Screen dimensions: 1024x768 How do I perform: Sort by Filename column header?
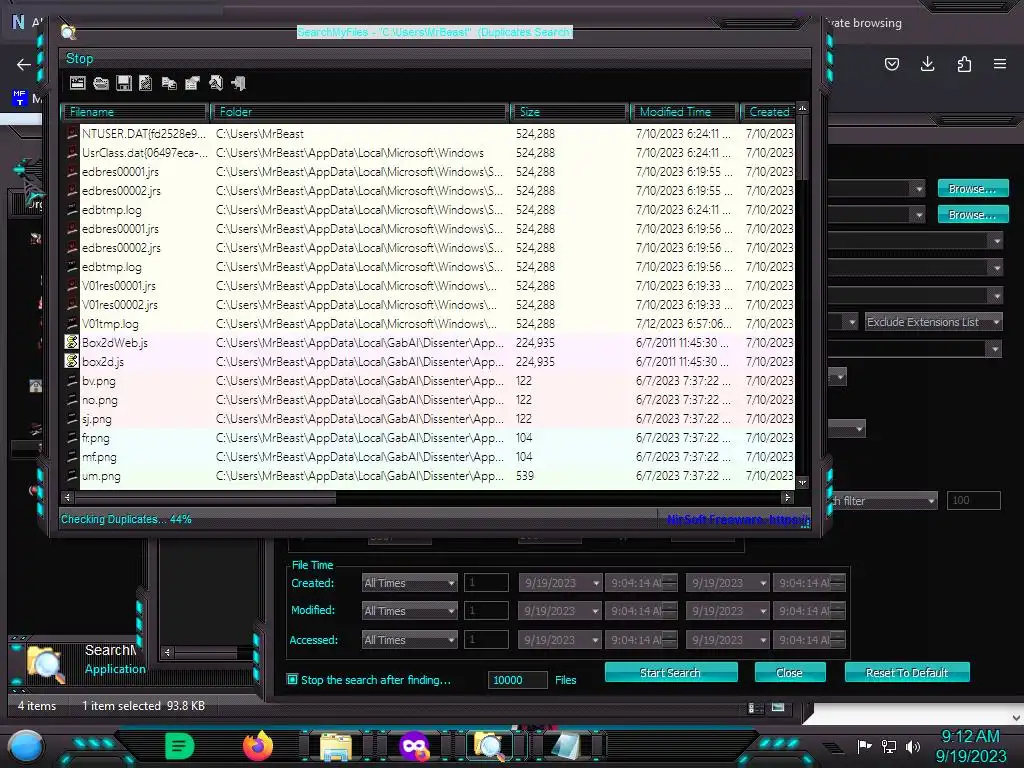point(135,112)
